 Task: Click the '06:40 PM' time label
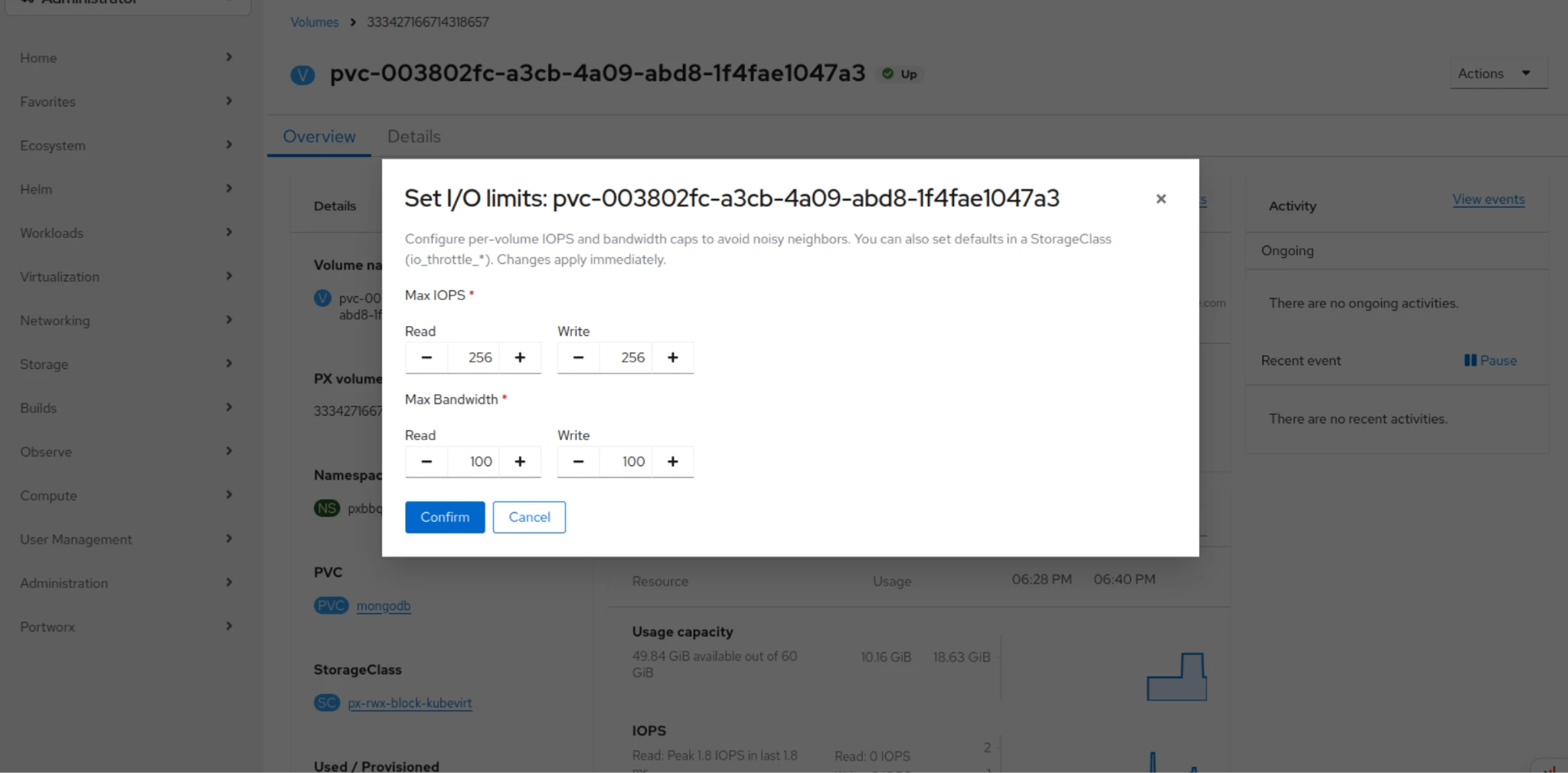pyautogui.click(x=1124, y=579)
